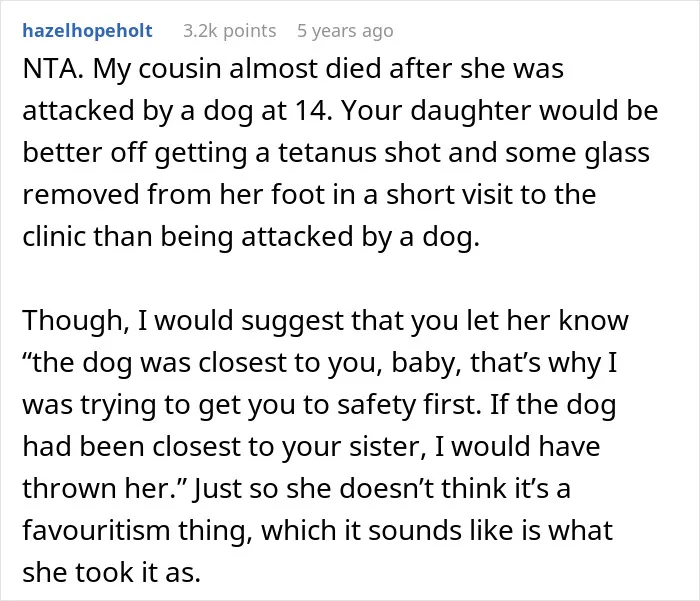This screenshot has width=700, height=601.
Task: Click the word 'Though' starting second paragraph
Action: pos(73,321)
